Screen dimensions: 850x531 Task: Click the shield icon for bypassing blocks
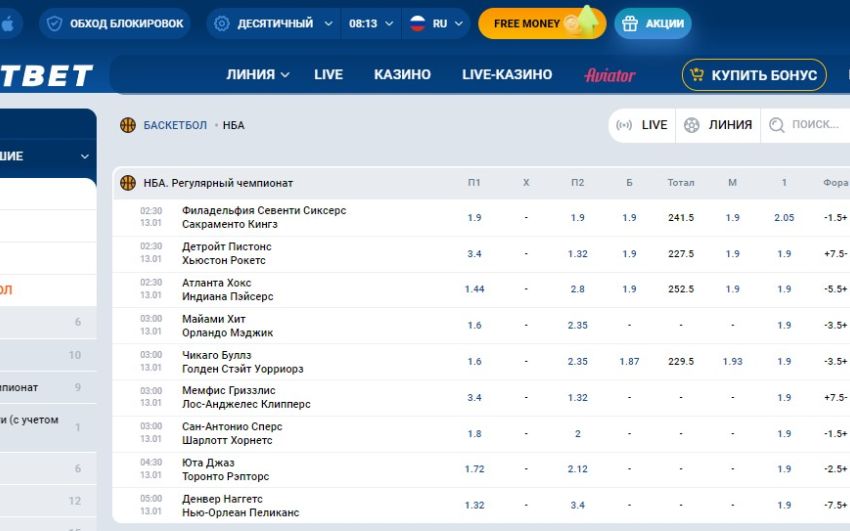click(54, 24)
